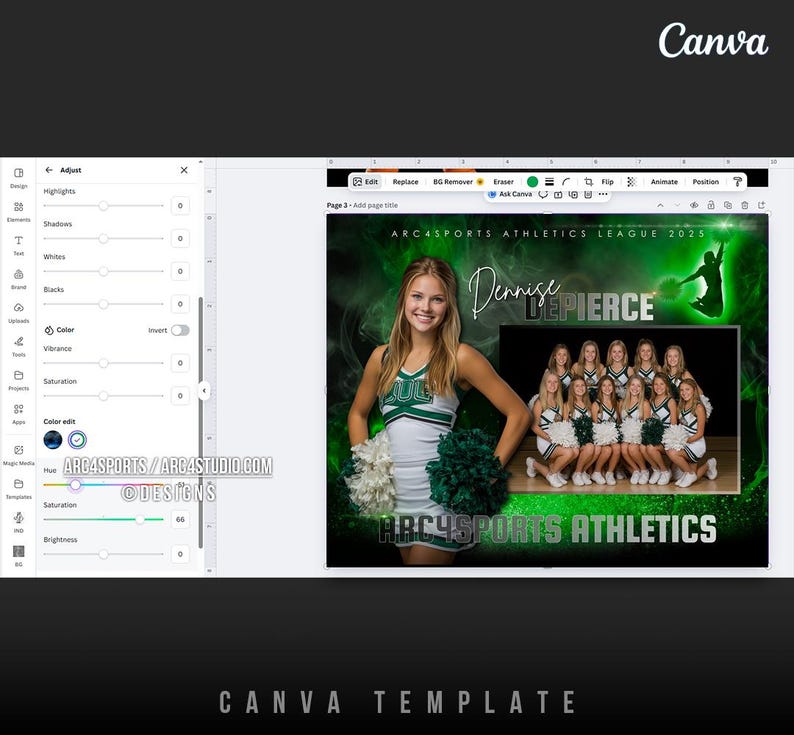This screenshot has height=735, width=794.
Task: Select the Text sidebar tool
Action: pos(19,245)
